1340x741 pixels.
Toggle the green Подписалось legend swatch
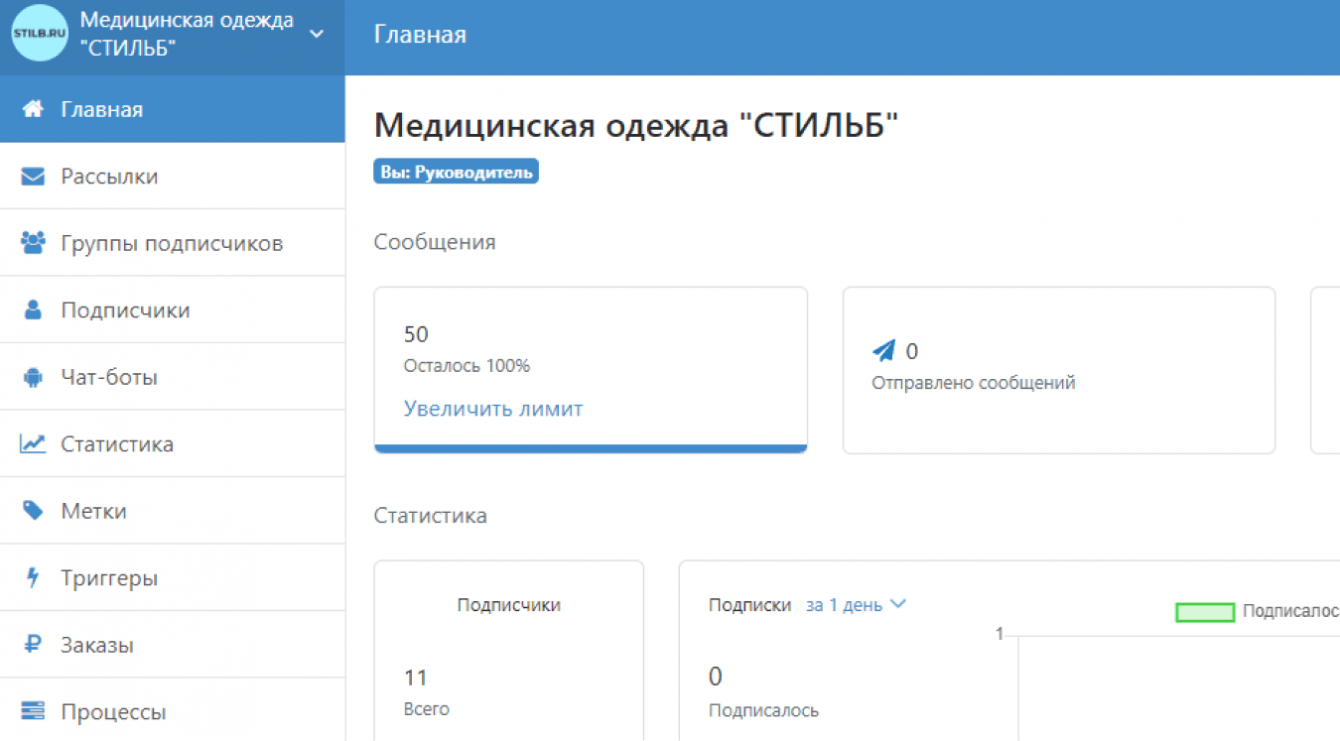point(1205,612)
